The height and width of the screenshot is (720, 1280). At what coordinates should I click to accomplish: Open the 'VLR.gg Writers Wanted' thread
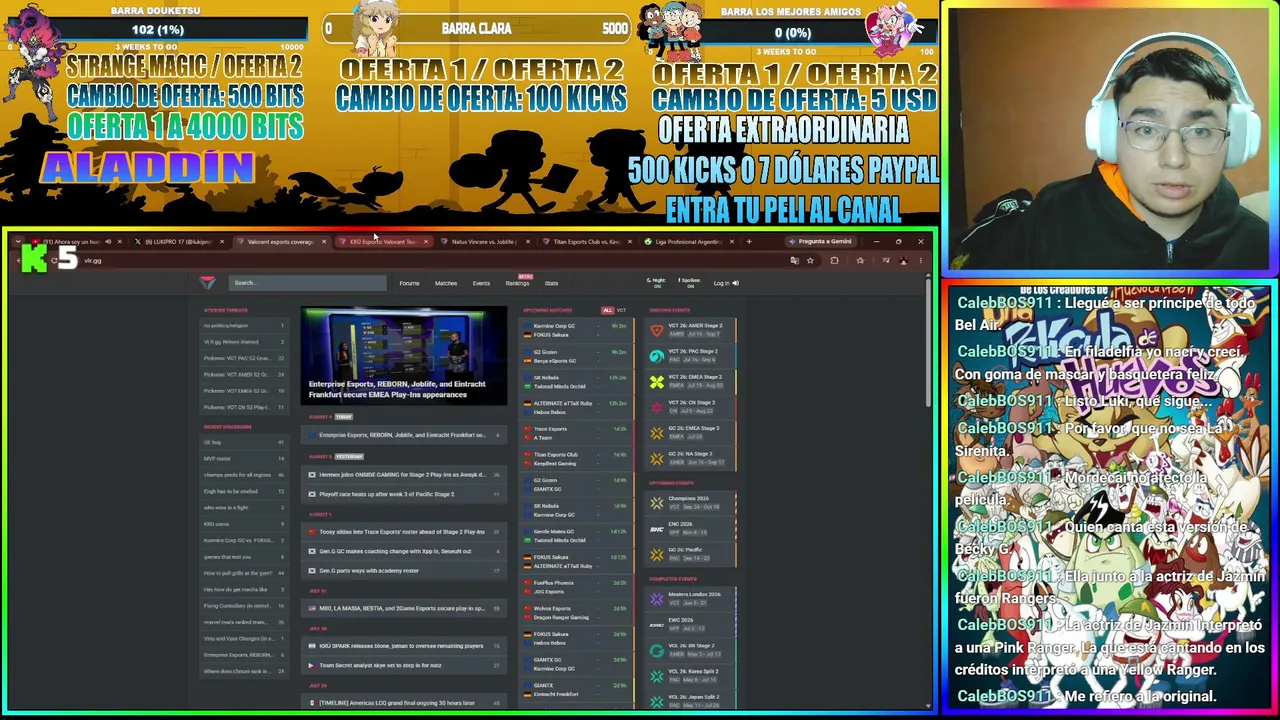click(x=244, y=342)
